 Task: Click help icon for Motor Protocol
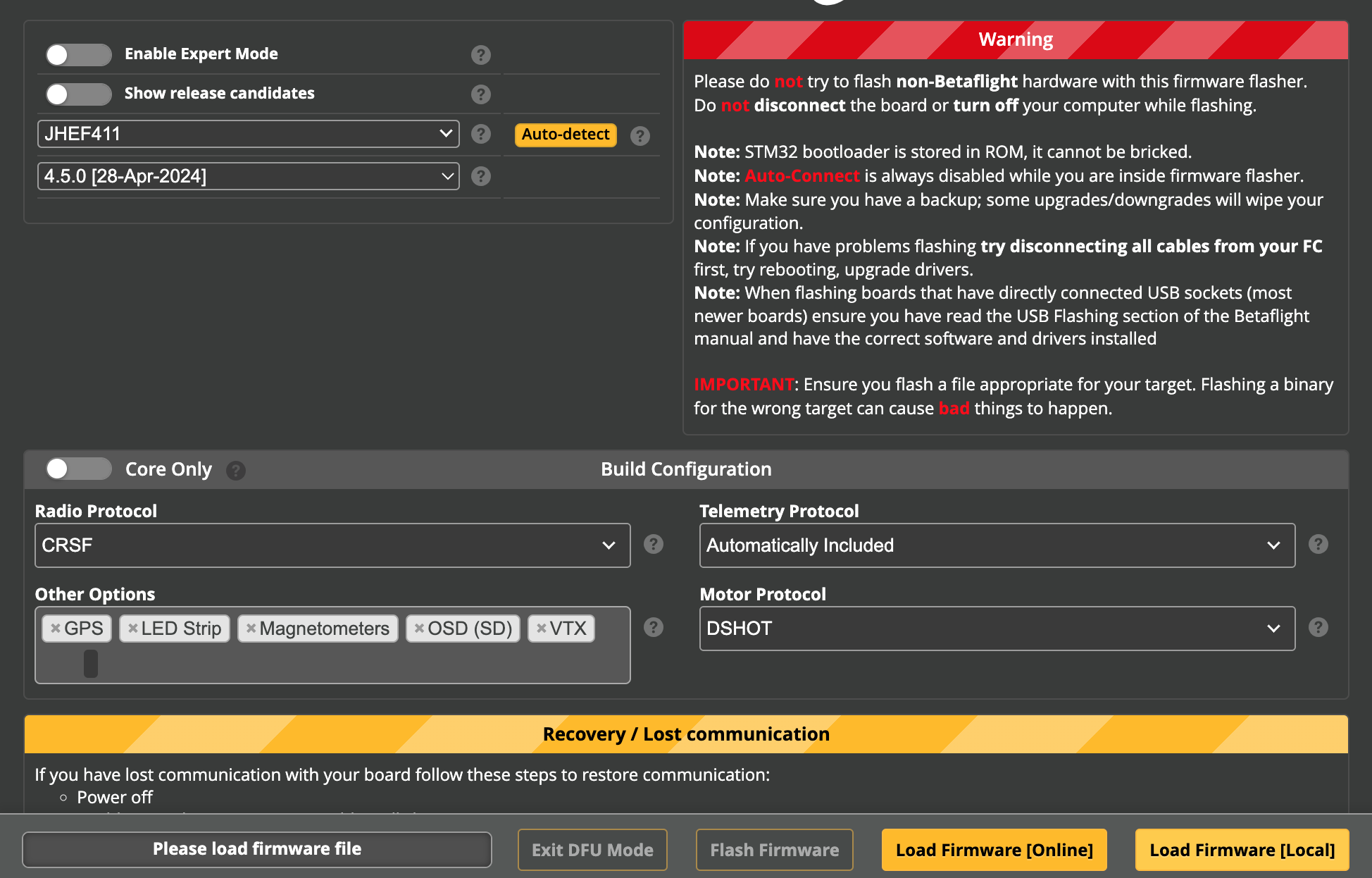click(x=1318, y=627)
